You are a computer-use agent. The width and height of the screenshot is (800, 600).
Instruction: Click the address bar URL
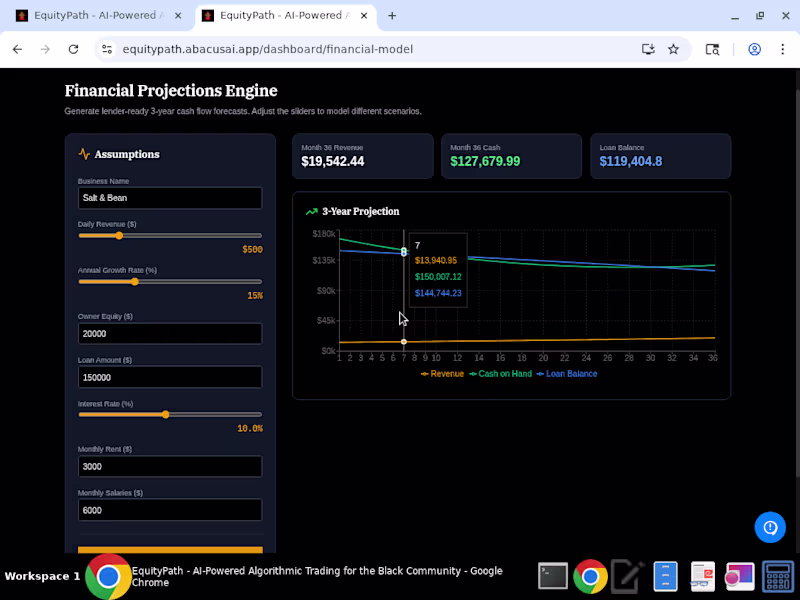click(268, 49)
